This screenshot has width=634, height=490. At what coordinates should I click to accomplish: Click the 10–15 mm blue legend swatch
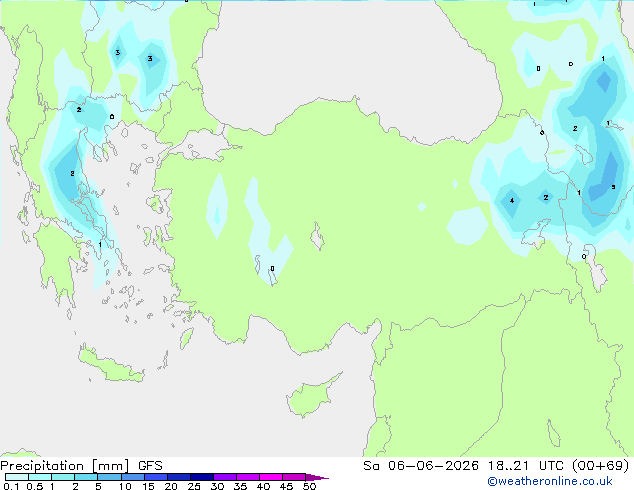132,477
